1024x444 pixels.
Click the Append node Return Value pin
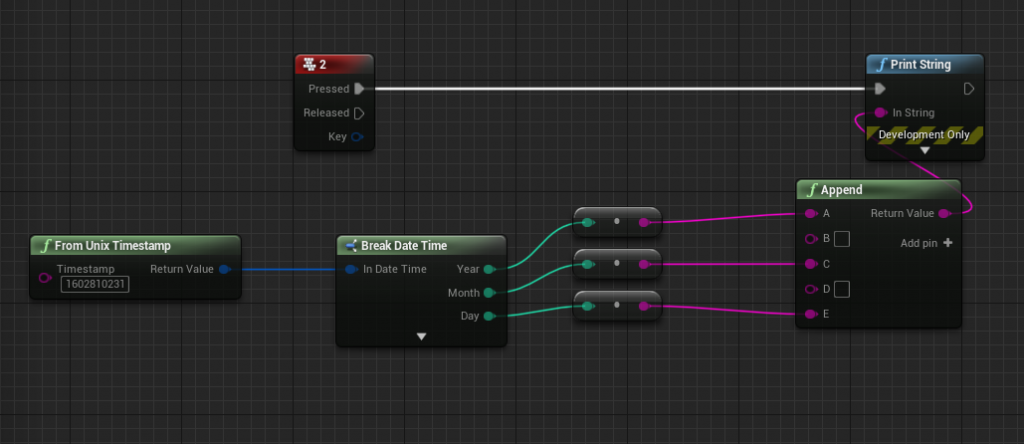[x=944, y=213]
